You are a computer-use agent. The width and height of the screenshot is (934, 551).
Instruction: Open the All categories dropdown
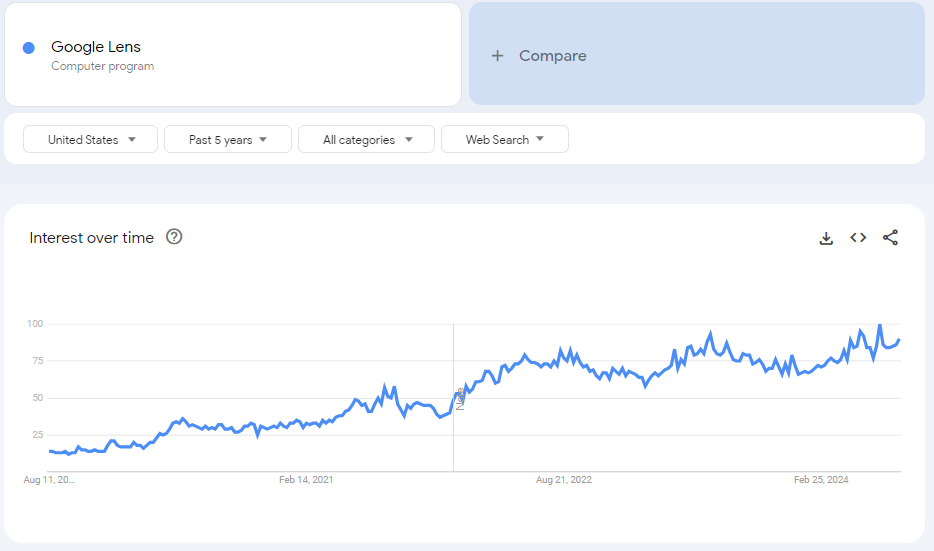point(366,139)
